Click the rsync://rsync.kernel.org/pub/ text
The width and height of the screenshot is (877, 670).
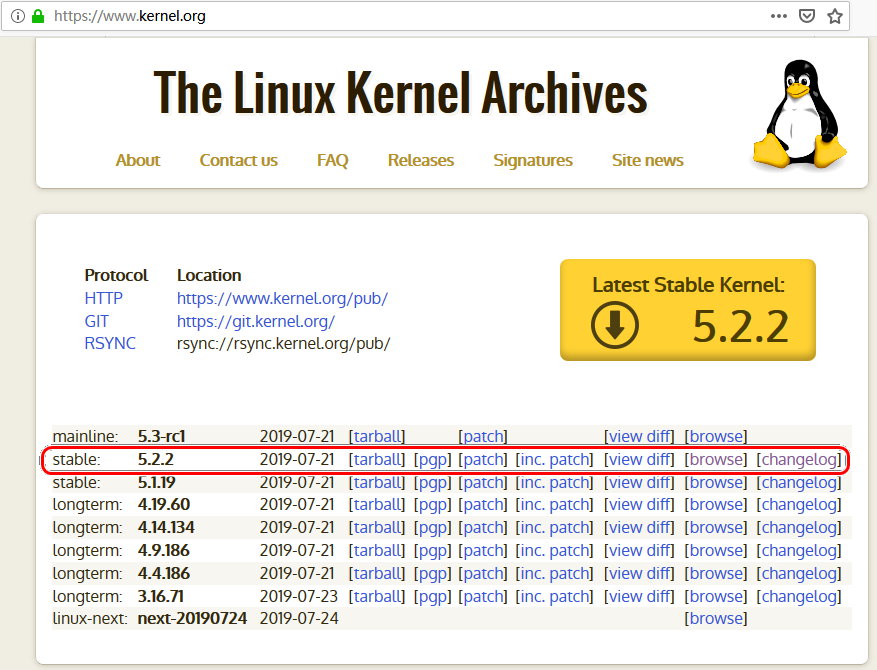coord(284,343)
